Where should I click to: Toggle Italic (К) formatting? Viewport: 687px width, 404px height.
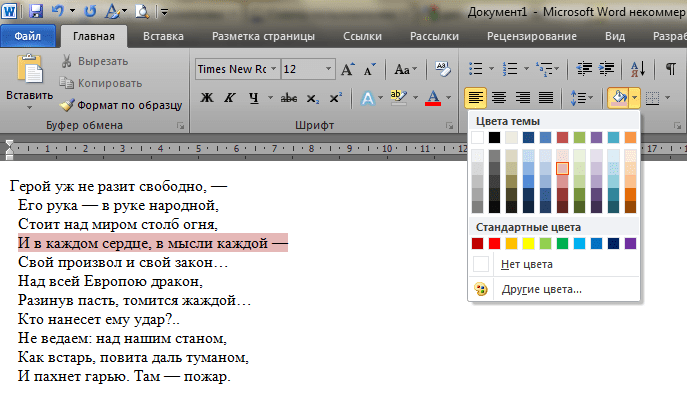coord(230,98)
